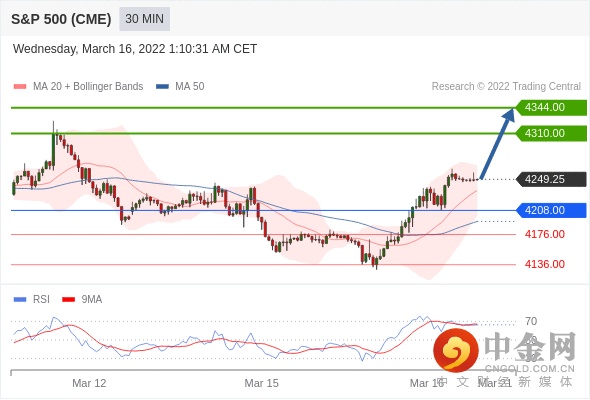This screenshot has height=400, width=590.
Task: Click the MA 20 + Bollinger Bands legend swatch
Action: tap(20, 87)
